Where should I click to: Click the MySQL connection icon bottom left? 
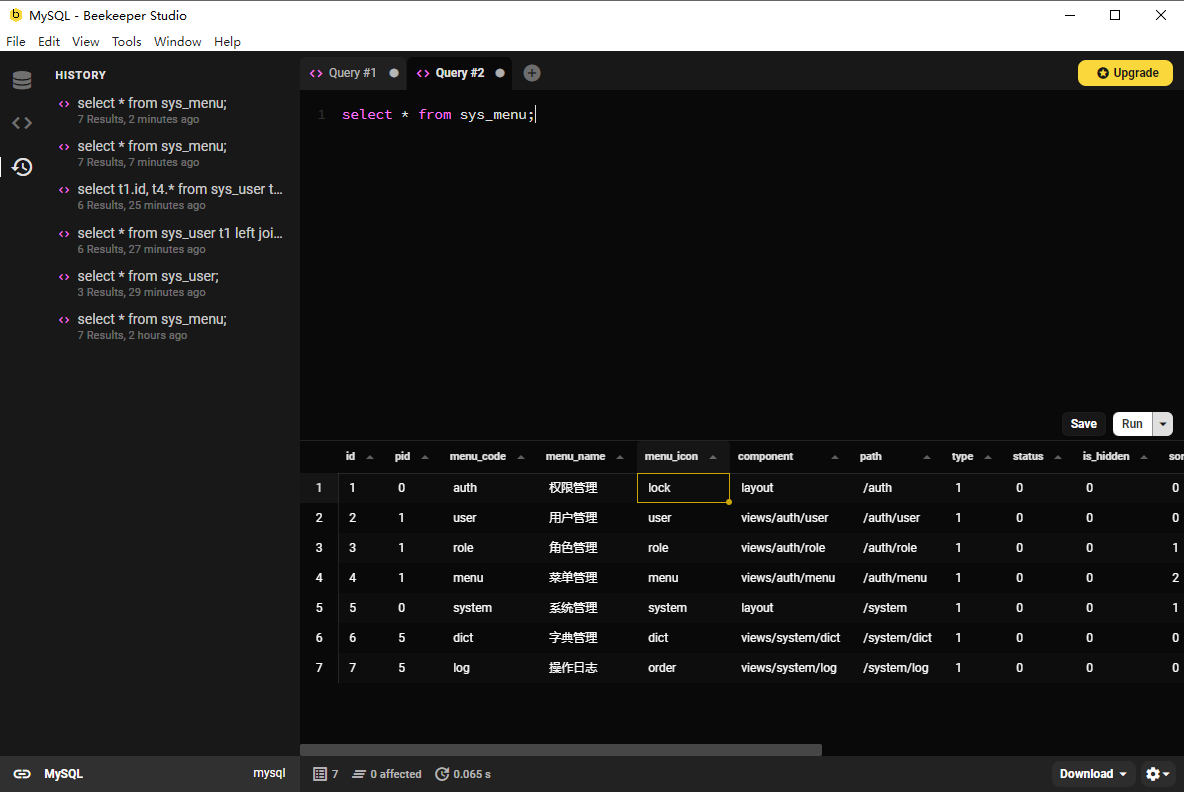22,773
